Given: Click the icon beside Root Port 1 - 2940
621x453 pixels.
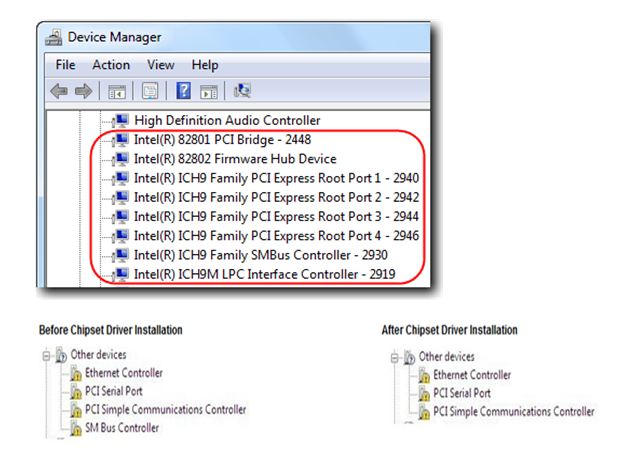Looking at the screenshot, I should coord(120,178).
